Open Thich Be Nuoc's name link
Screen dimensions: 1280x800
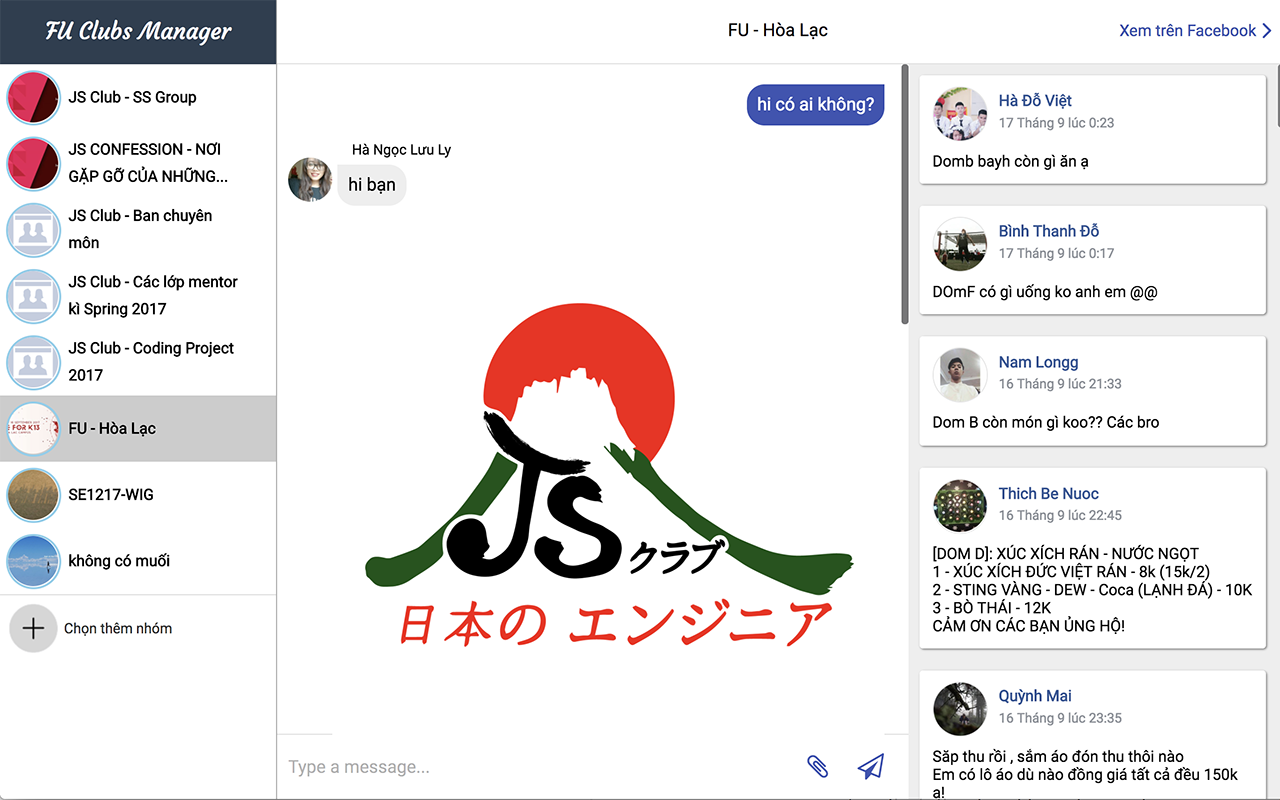click(x=1048, y=493)
